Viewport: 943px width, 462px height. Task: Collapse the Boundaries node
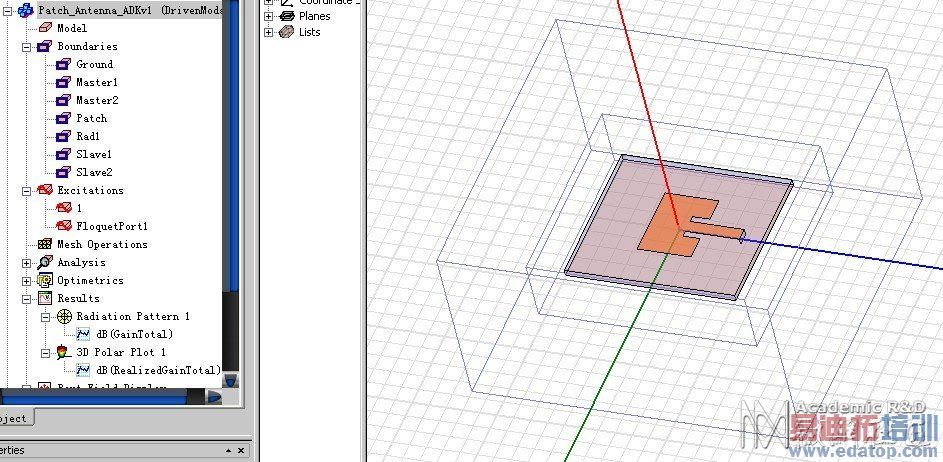(x=26, y=46)
